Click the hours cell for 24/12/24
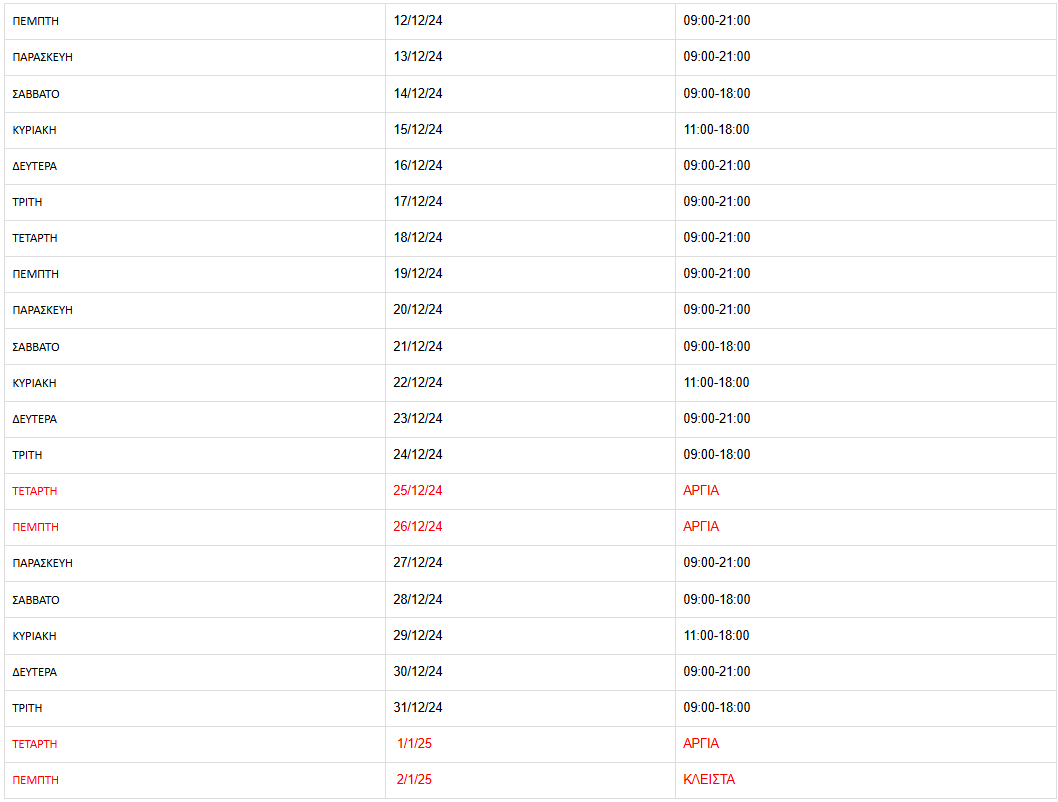This screenshot has height=802, width=1058. (x=716, y=455)
